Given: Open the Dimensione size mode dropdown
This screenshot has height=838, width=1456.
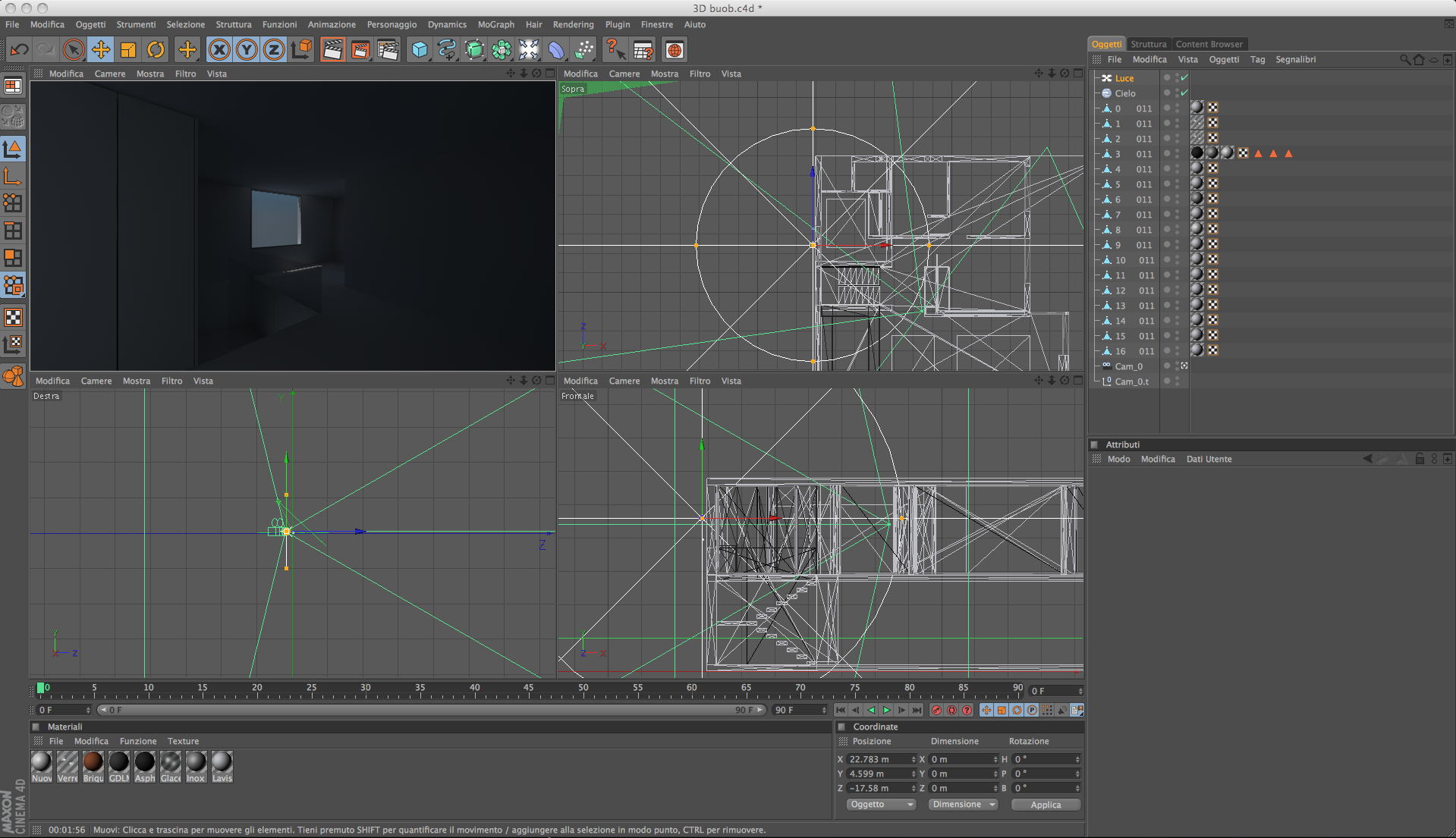Looking at the screenshot, I should pyautogui.click(x=963, y=805).
